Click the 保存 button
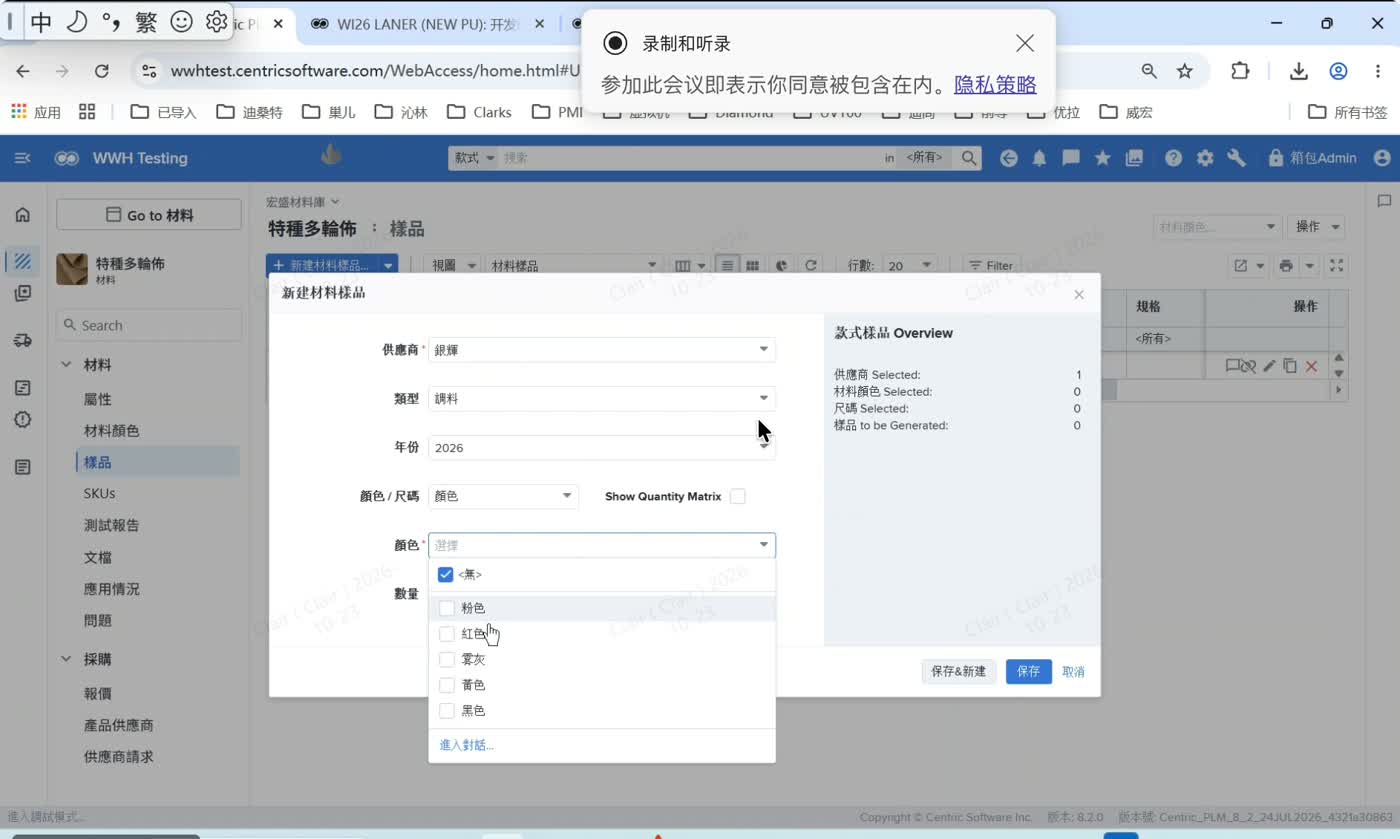The width and height of the screenshot is (1400, 839). (1029, 672)
